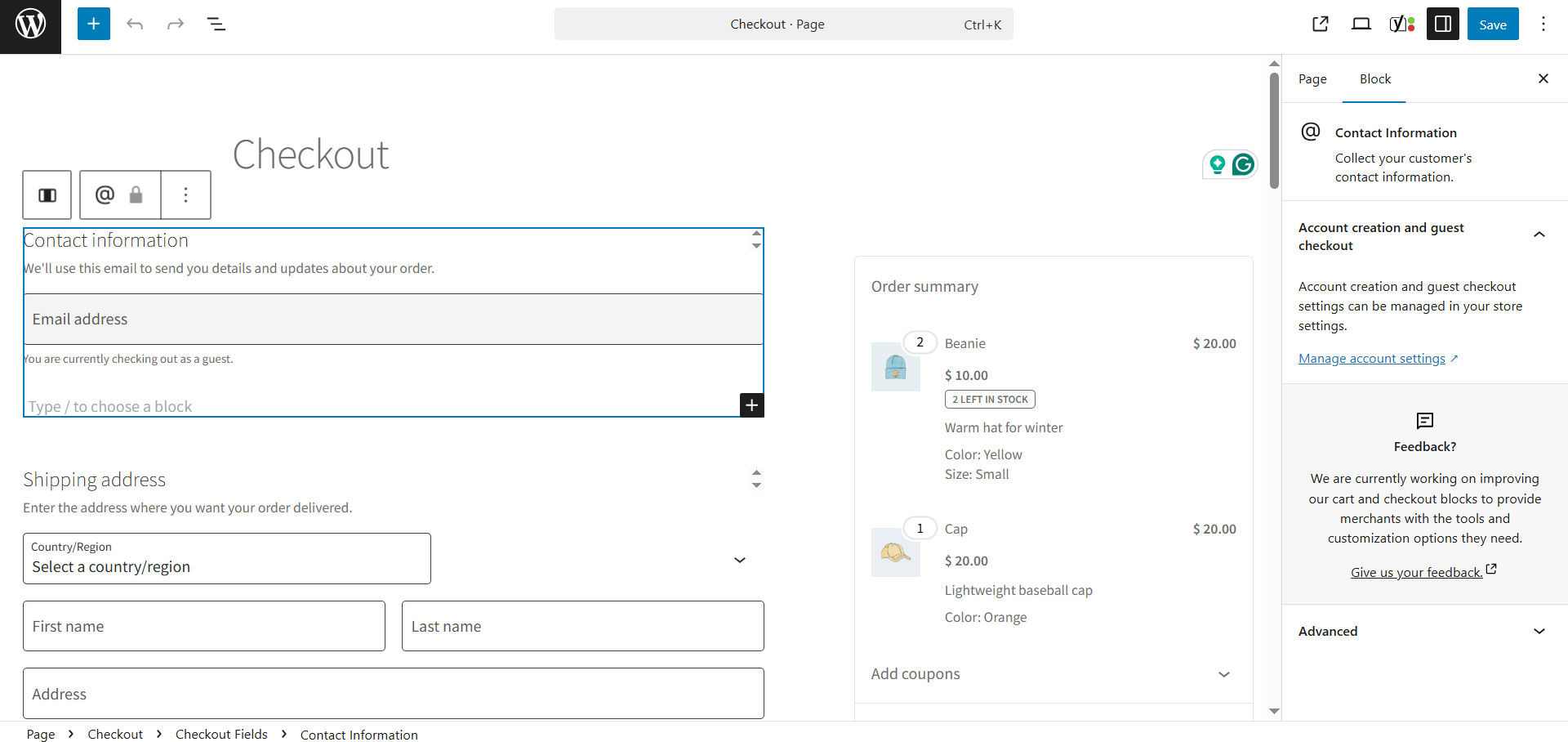This screenshot has width=1568, height=742.
Task: Open the block inserter
Action: click(93, 24)
